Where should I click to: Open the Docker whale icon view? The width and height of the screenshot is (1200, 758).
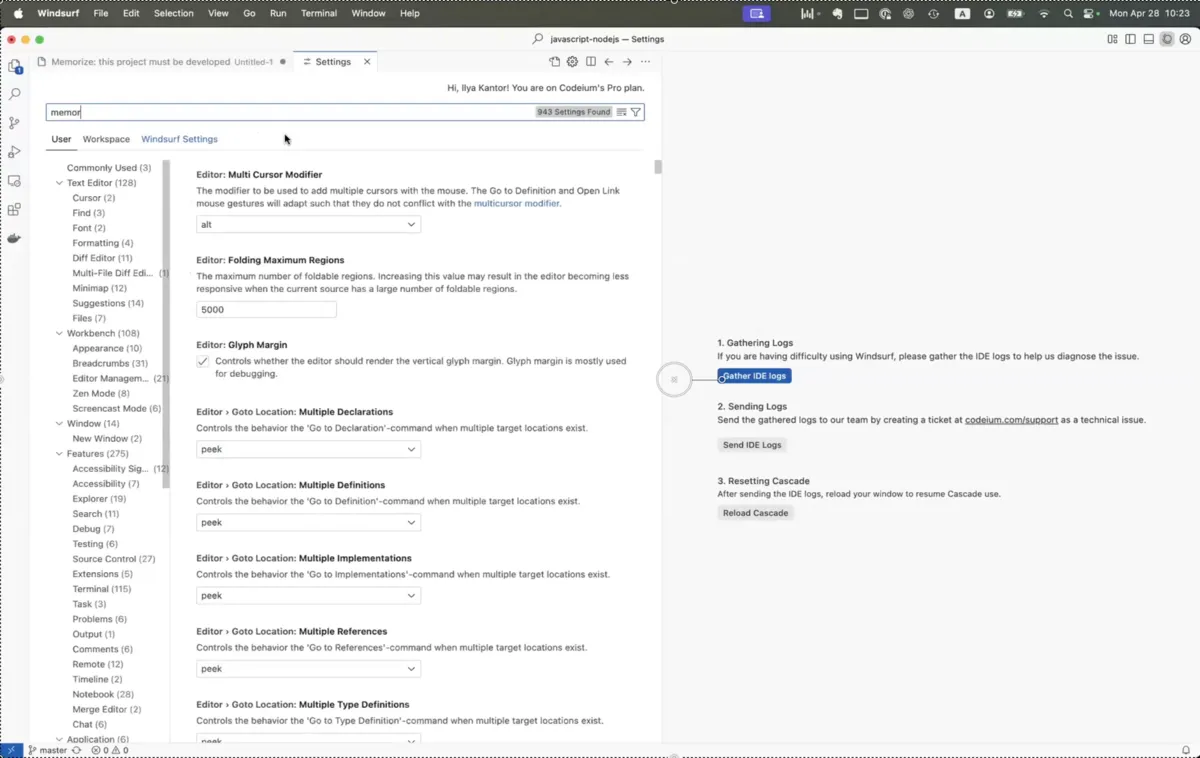point(14,239)
